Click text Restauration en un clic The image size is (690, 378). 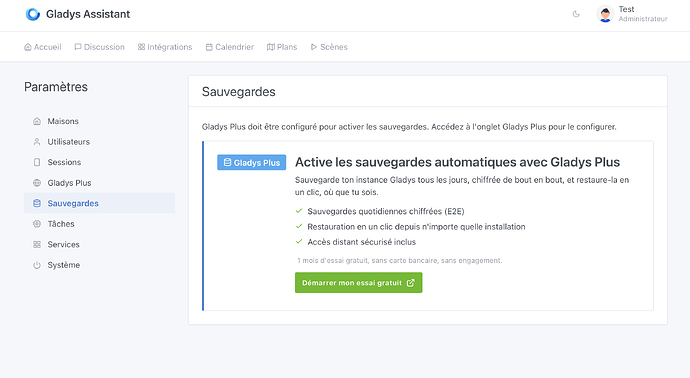(x=416, y=227)
